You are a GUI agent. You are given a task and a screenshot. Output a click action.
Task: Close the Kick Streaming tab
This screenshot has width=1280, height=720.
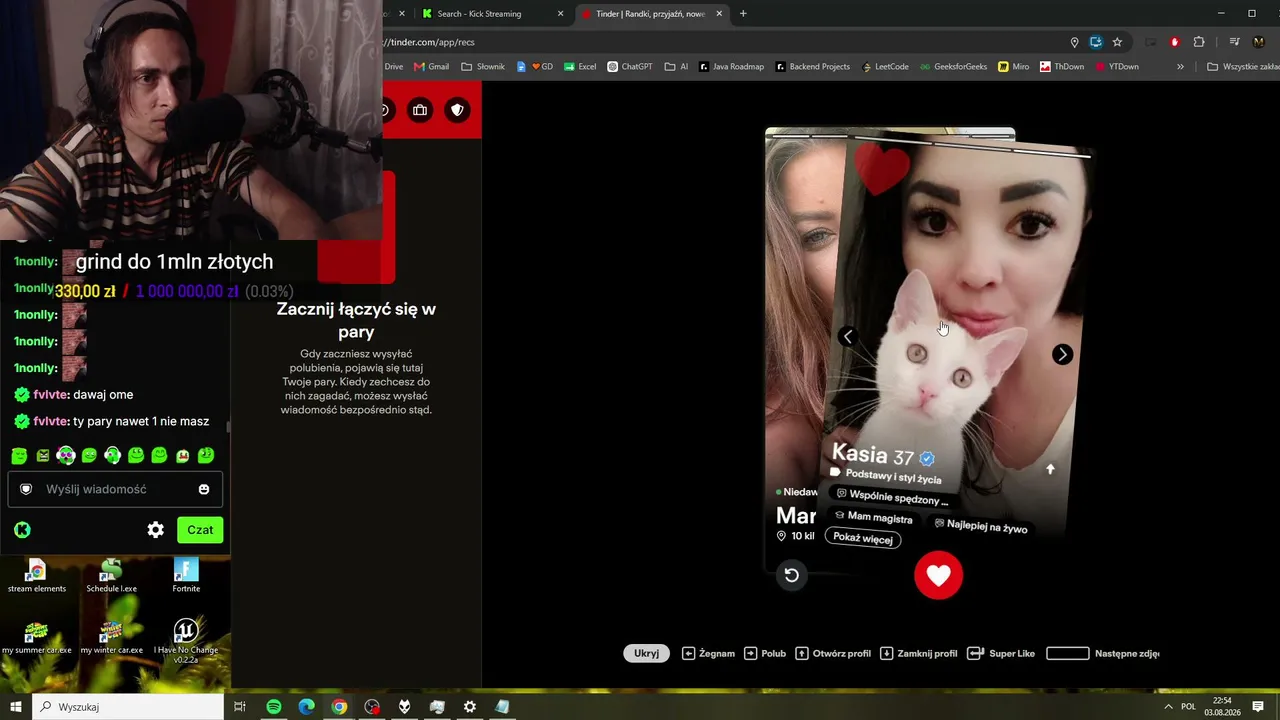[560, 14]
